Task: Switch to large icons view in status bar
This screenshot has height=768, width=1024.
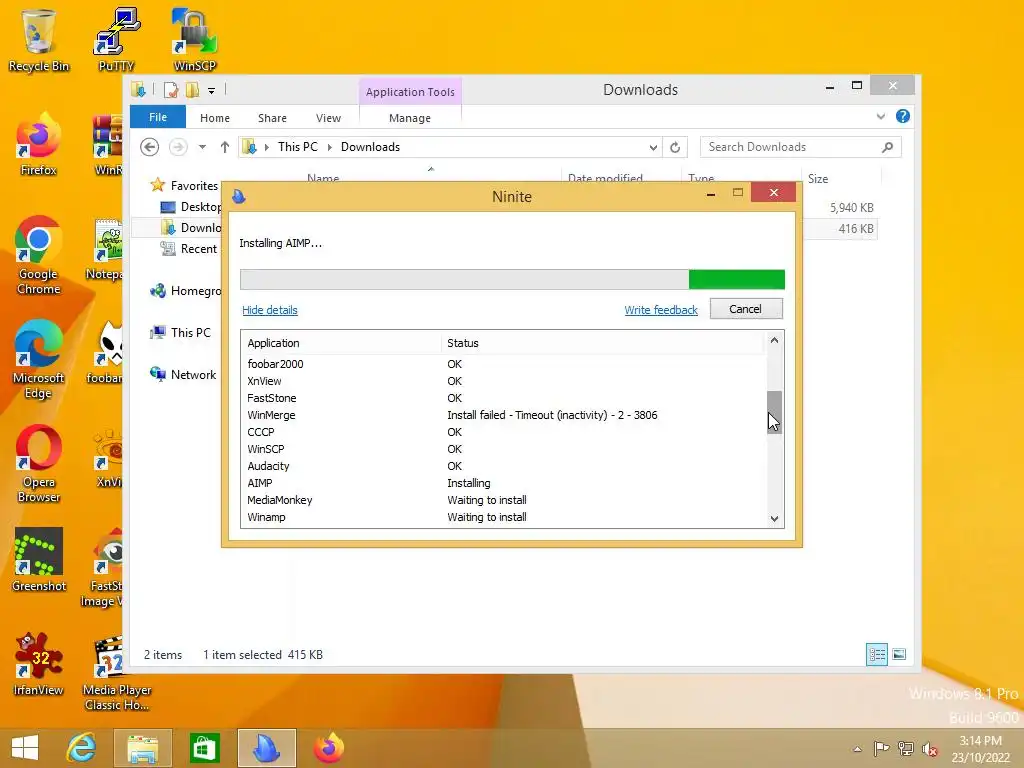Action: pos(899,654)
